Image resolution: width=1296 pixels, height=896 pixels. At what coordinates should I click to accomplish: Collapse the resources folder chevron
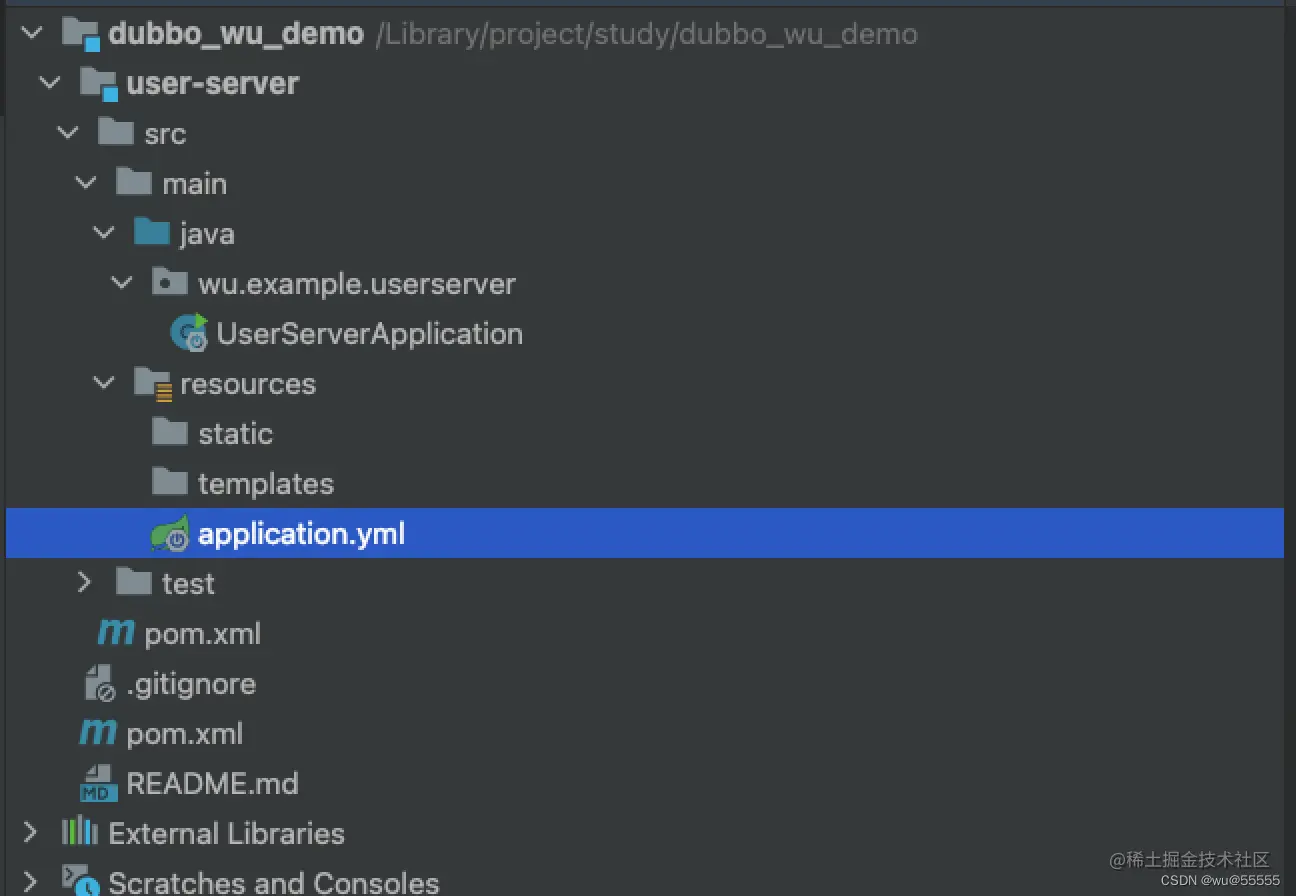[x=104, y=383]
